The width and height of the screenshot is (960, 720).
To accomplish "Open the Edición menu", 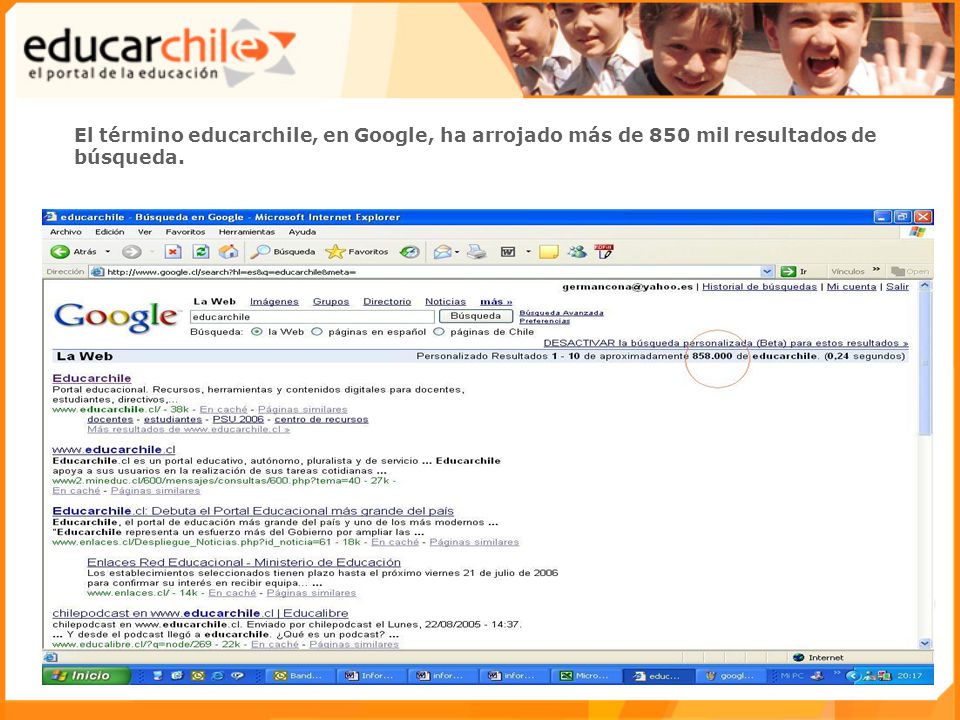I will [109, 232].
